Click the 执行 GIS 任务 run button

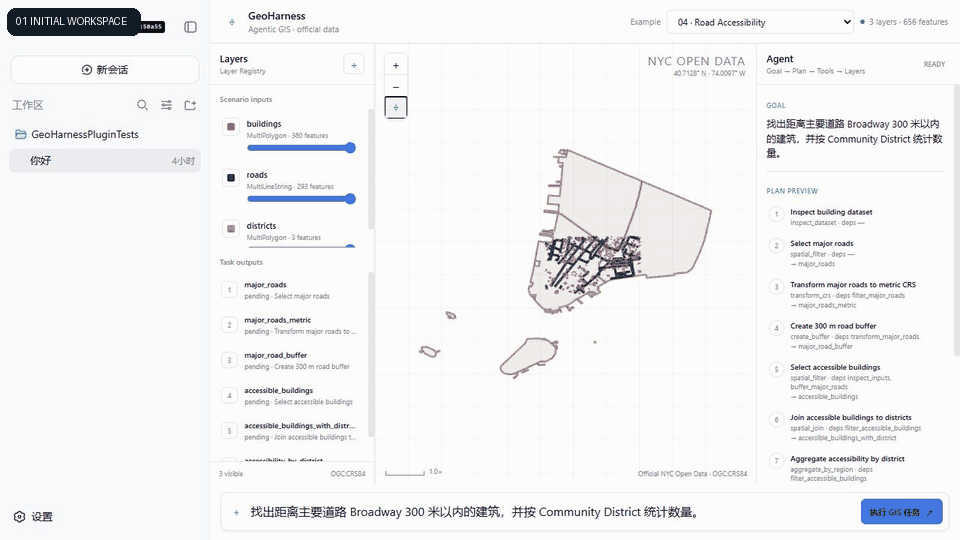tap(901, 512)
